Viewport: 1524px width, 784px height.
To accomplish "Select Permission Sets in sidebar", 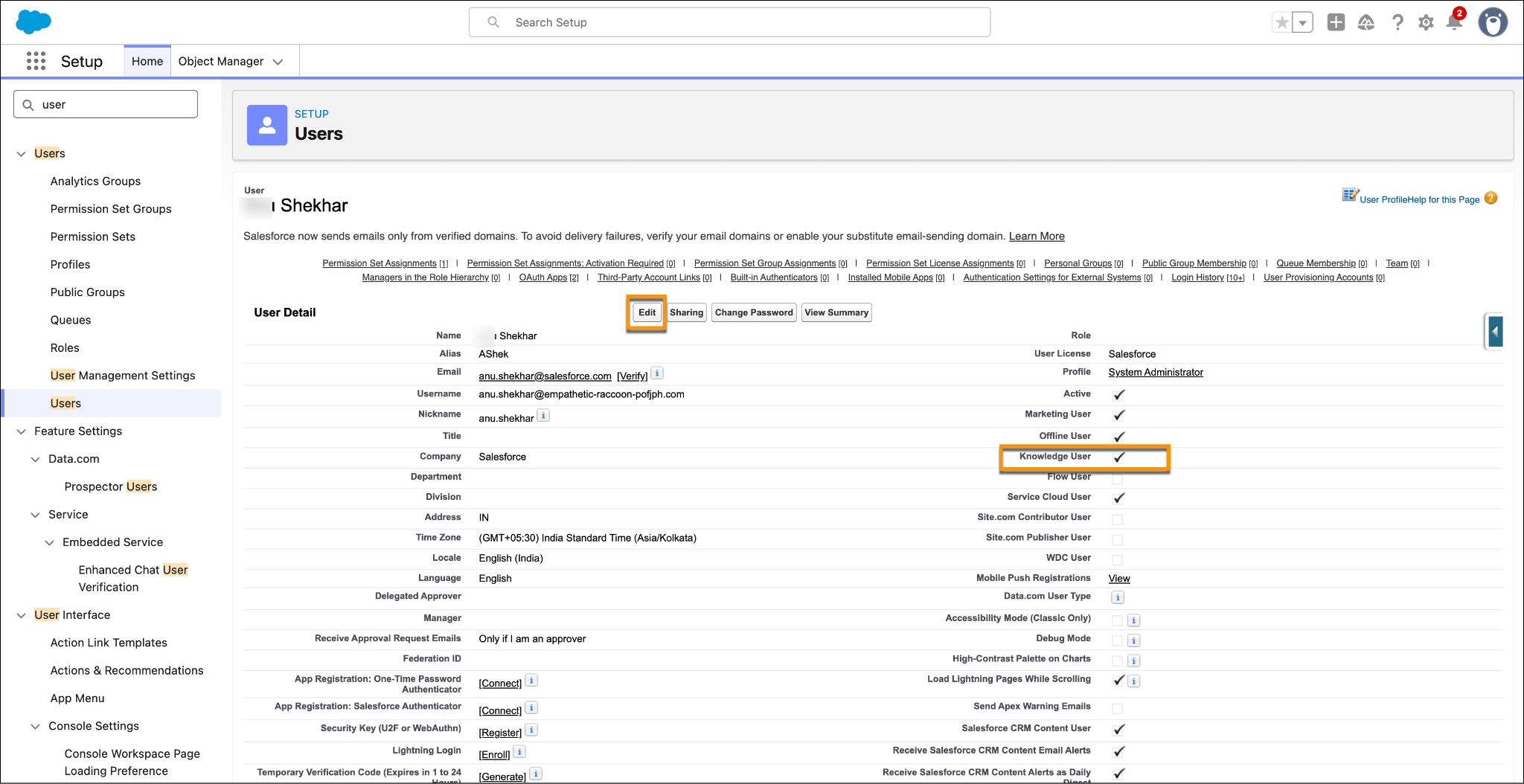I will 93,237.
